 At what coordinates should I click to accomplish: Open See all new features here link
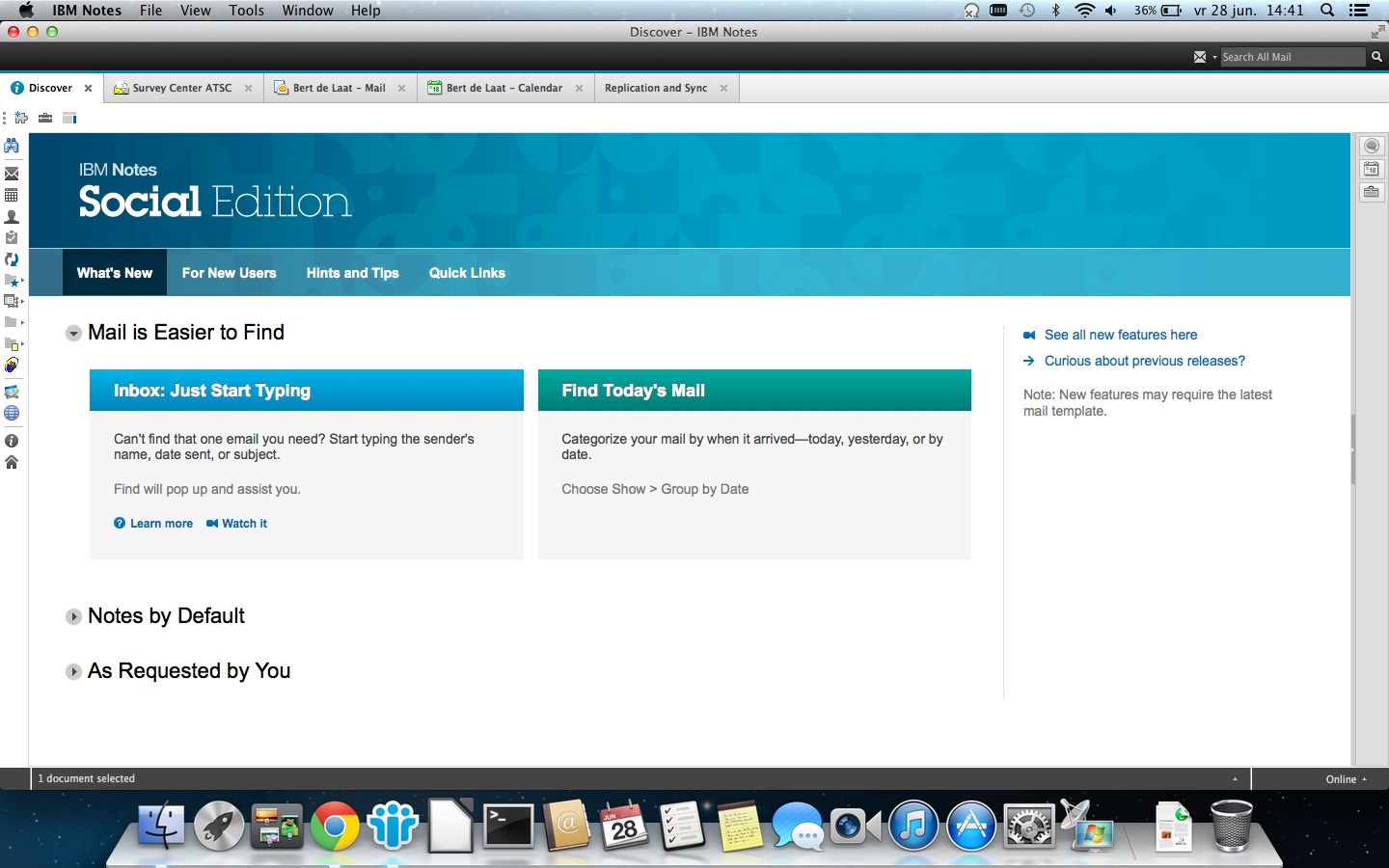pos(1121,335)
